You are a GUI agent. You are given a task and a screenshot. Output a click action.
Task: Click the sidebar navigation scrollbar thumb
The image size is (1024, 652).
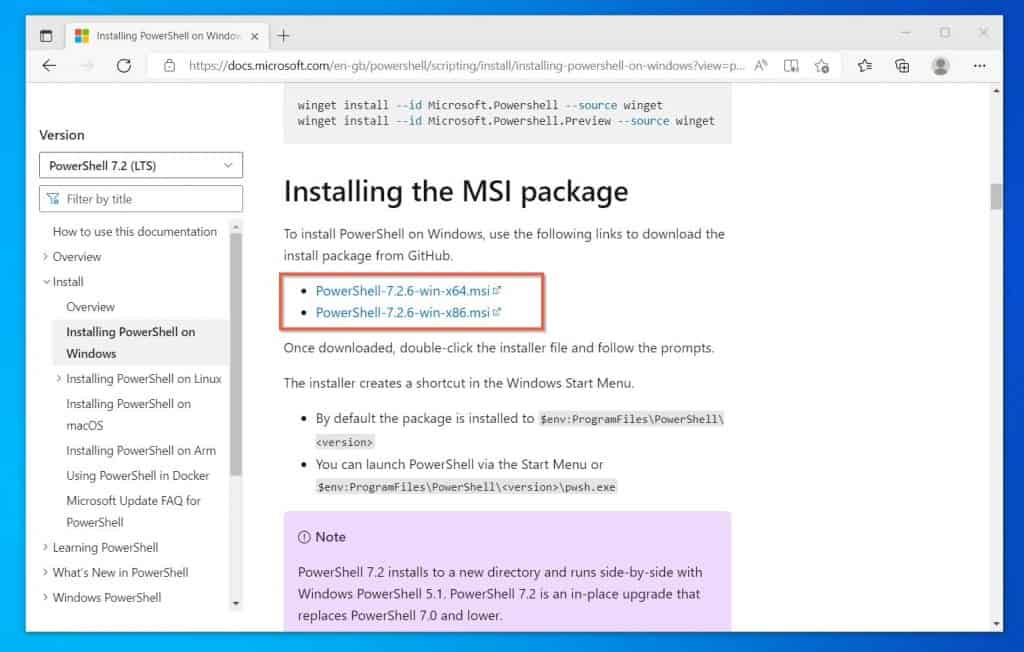(x=236, y=353)
